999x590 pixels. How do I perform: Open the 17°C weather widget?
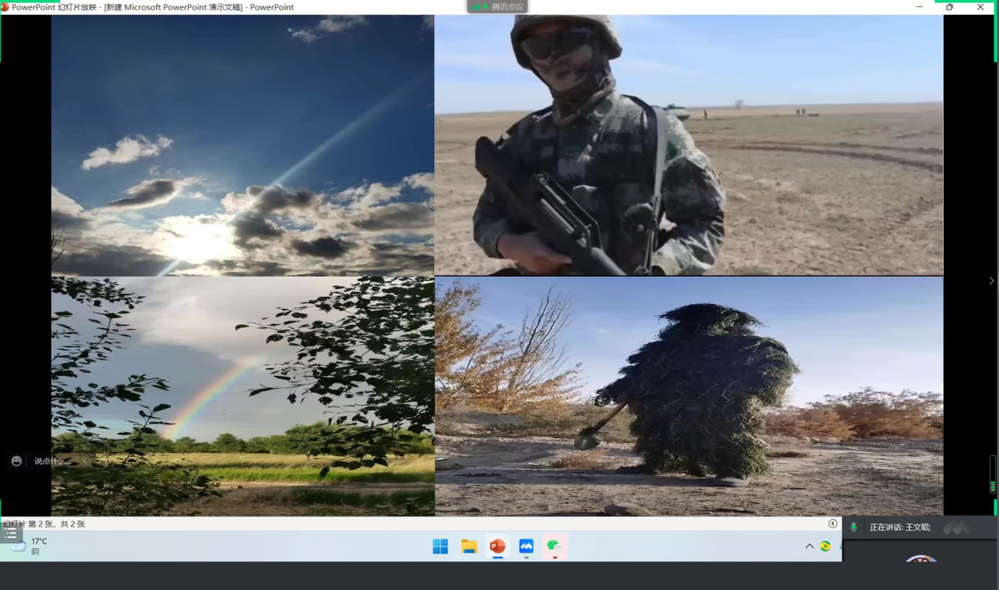click(30, 546)
